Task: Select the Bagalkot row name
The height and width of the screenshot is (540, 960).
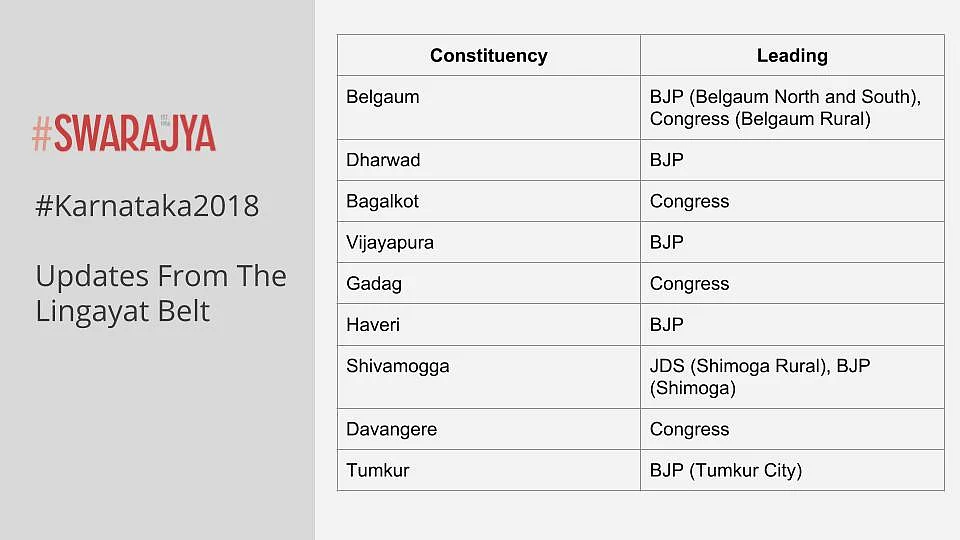Action: (383, 201)
